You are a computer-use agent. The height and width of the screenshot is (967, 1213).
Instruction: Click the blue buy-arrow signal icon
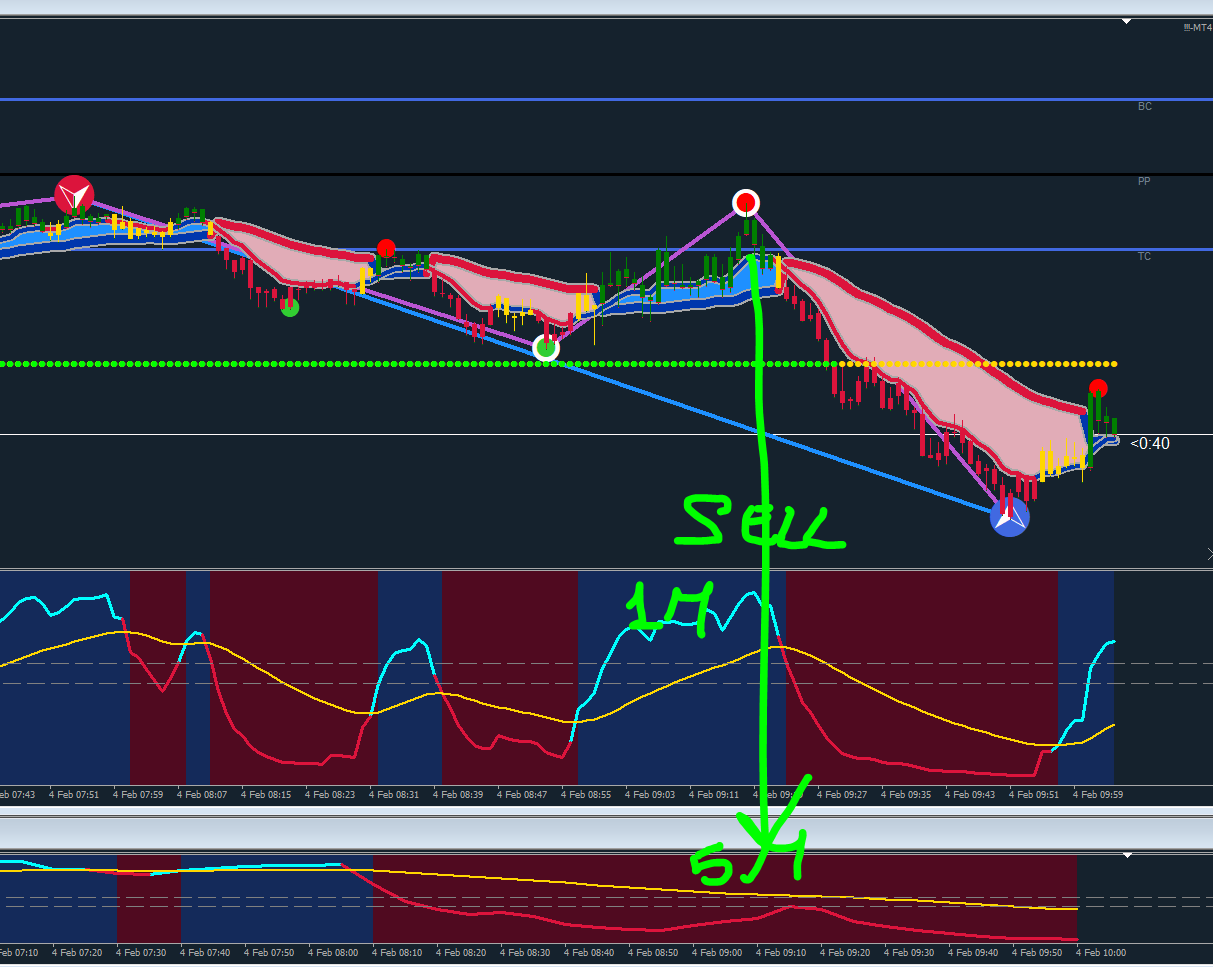click(1009, 516)
